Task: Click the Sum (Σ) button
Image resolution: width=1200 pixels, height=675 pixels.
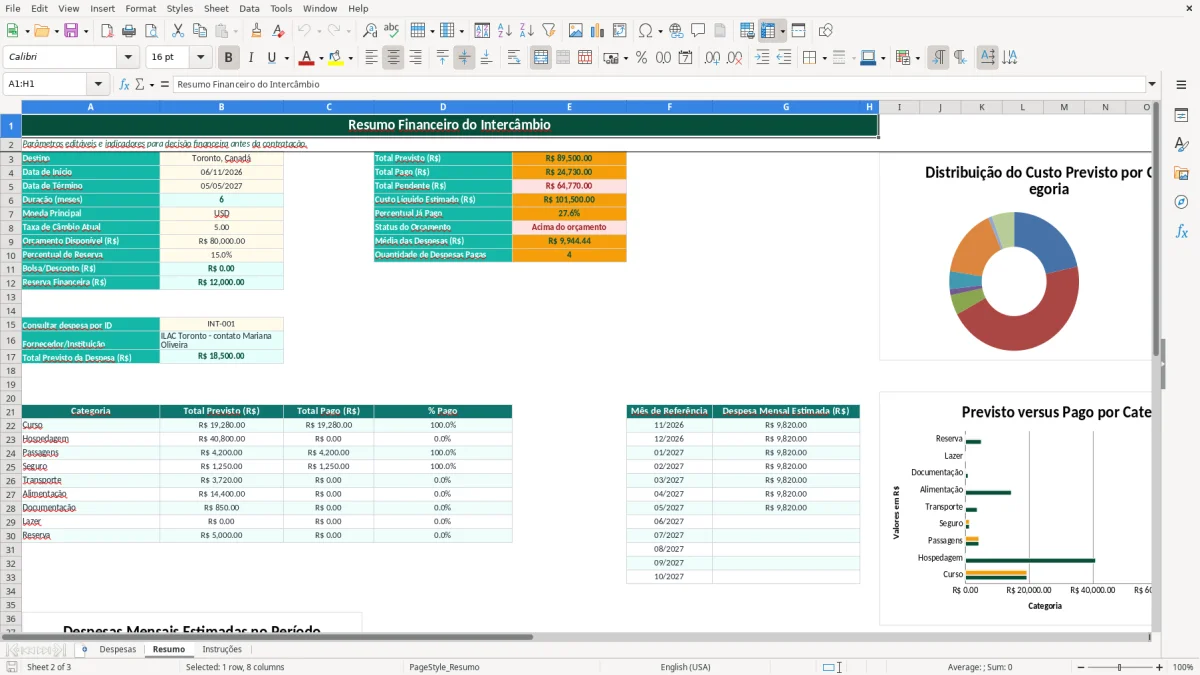Action: click(139, 85)
